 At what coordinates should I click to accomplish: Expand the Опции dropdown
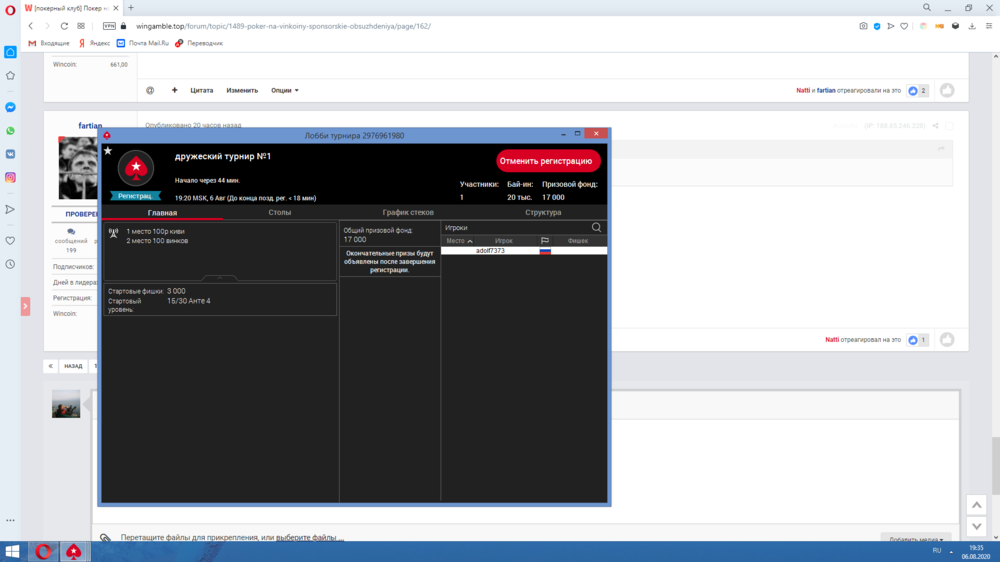pyautogui.click(x=285, y=90)
